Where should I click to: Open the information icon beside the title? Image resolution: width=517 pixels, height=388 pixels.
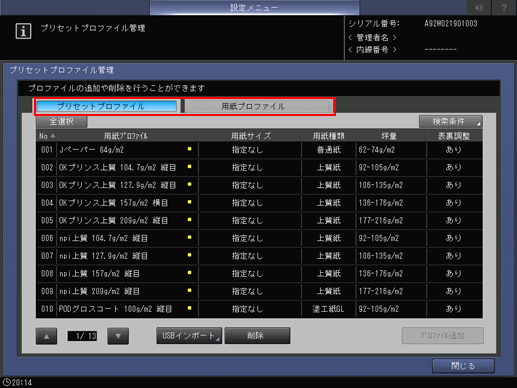23,31
